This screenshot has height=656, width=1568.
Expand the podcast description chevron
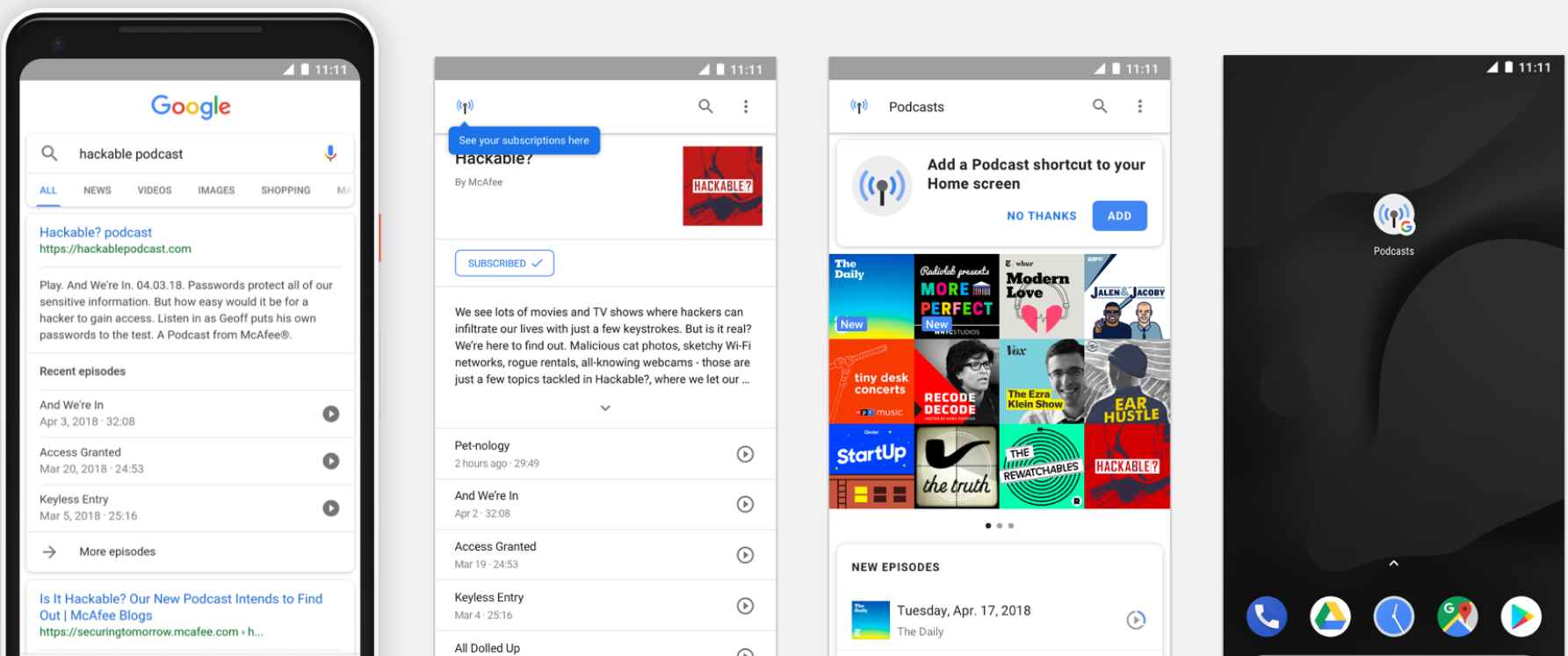tap(605, 408)
